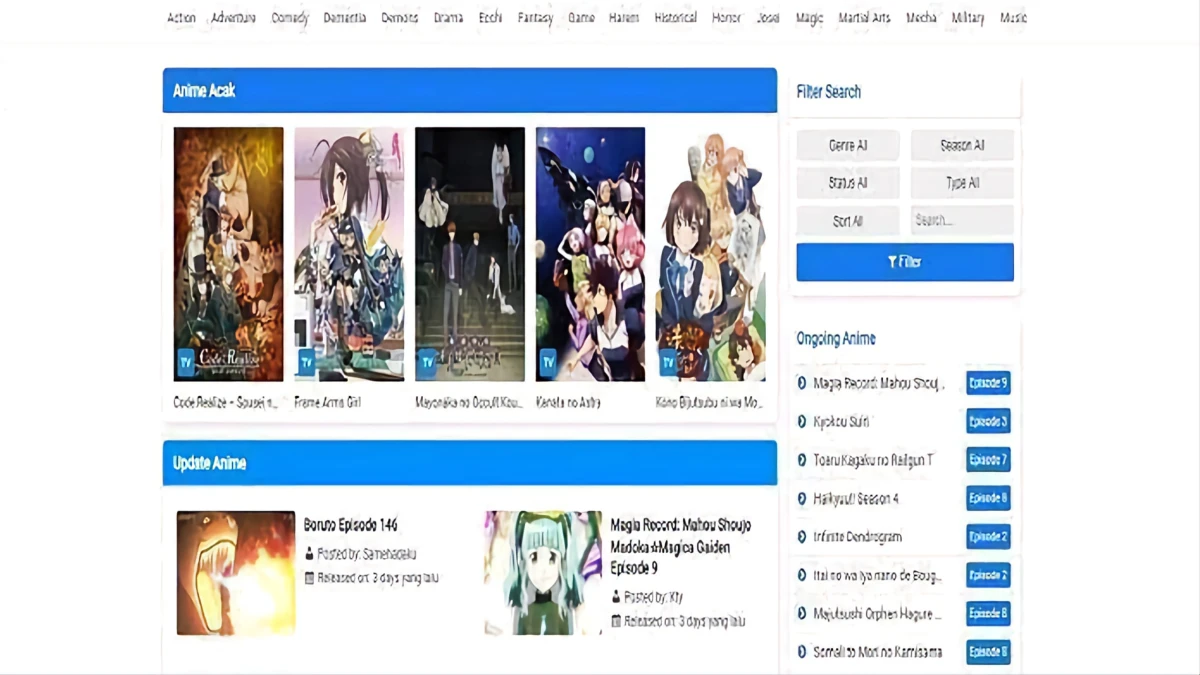Screen dimensions: 1200x675
Task: Select the Magic genre
Action: pos(809,18)
